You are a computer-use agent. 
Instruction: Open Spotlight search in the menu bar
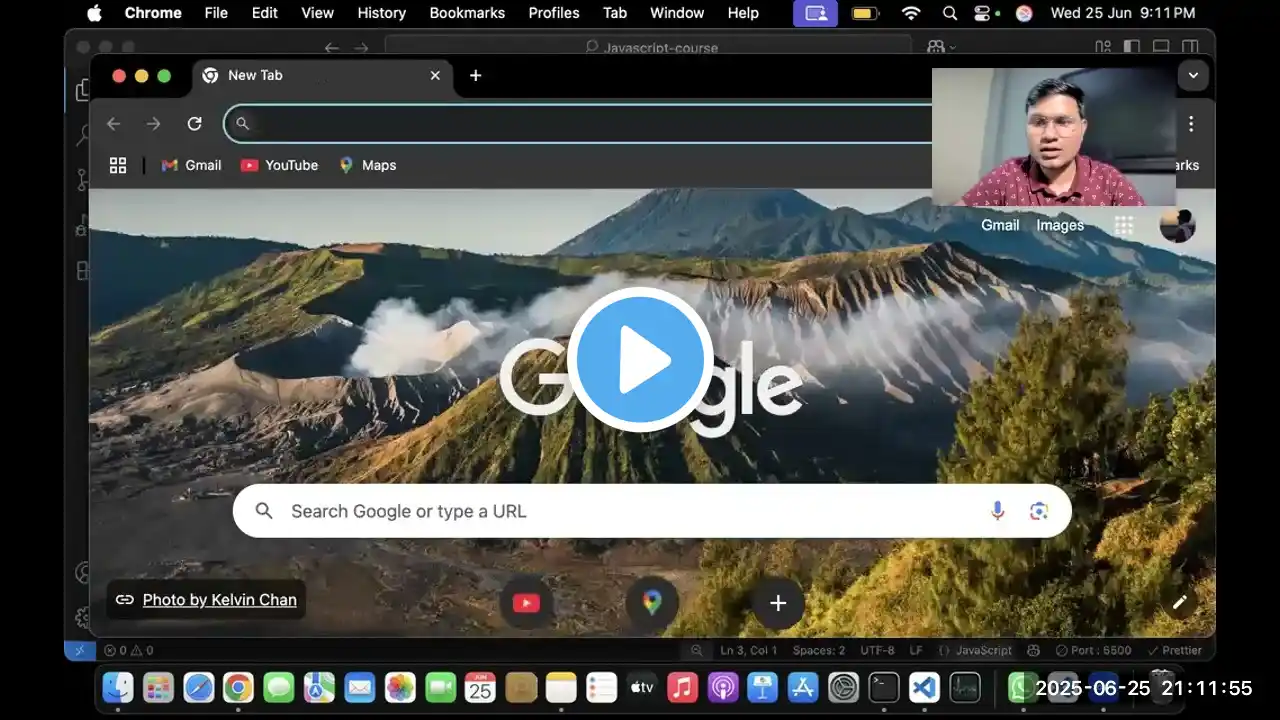coord(950,13)
